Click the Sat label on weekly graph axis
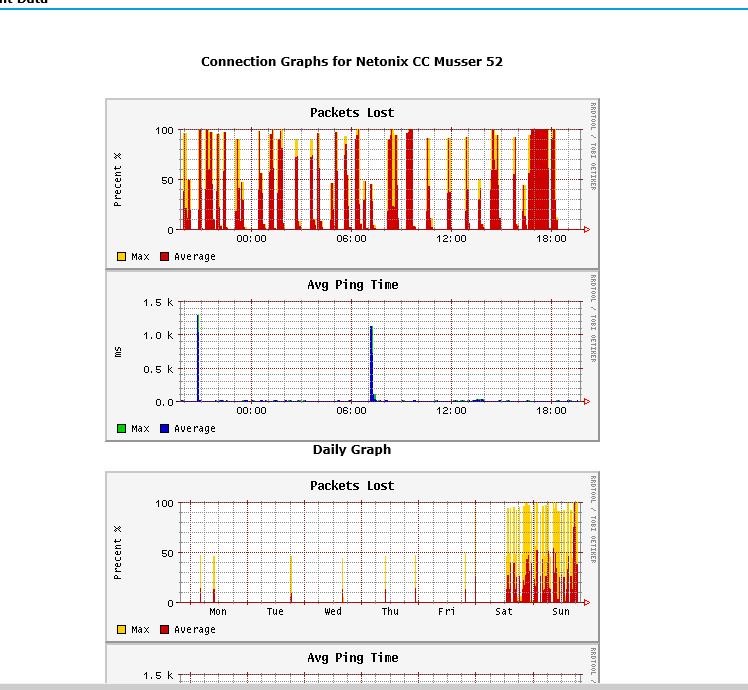This screenshot has width=748, height=690. 504,612
